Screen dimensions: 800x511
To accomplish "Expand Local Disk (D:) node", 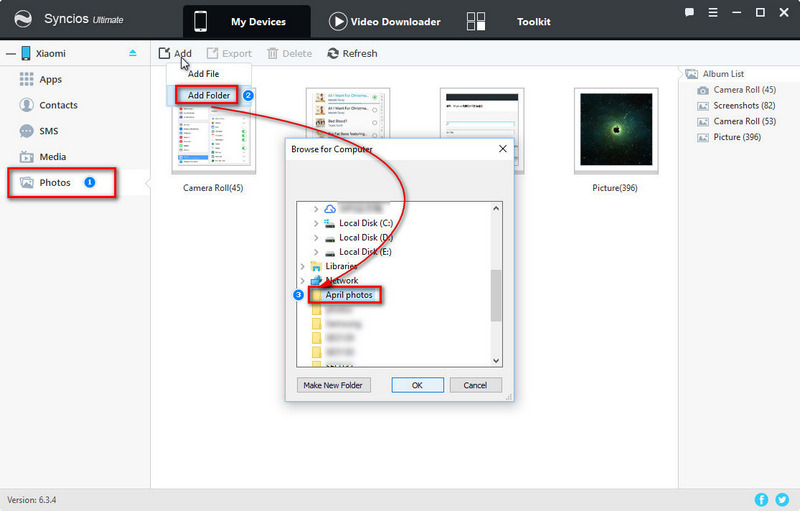I will click(316, 238).
